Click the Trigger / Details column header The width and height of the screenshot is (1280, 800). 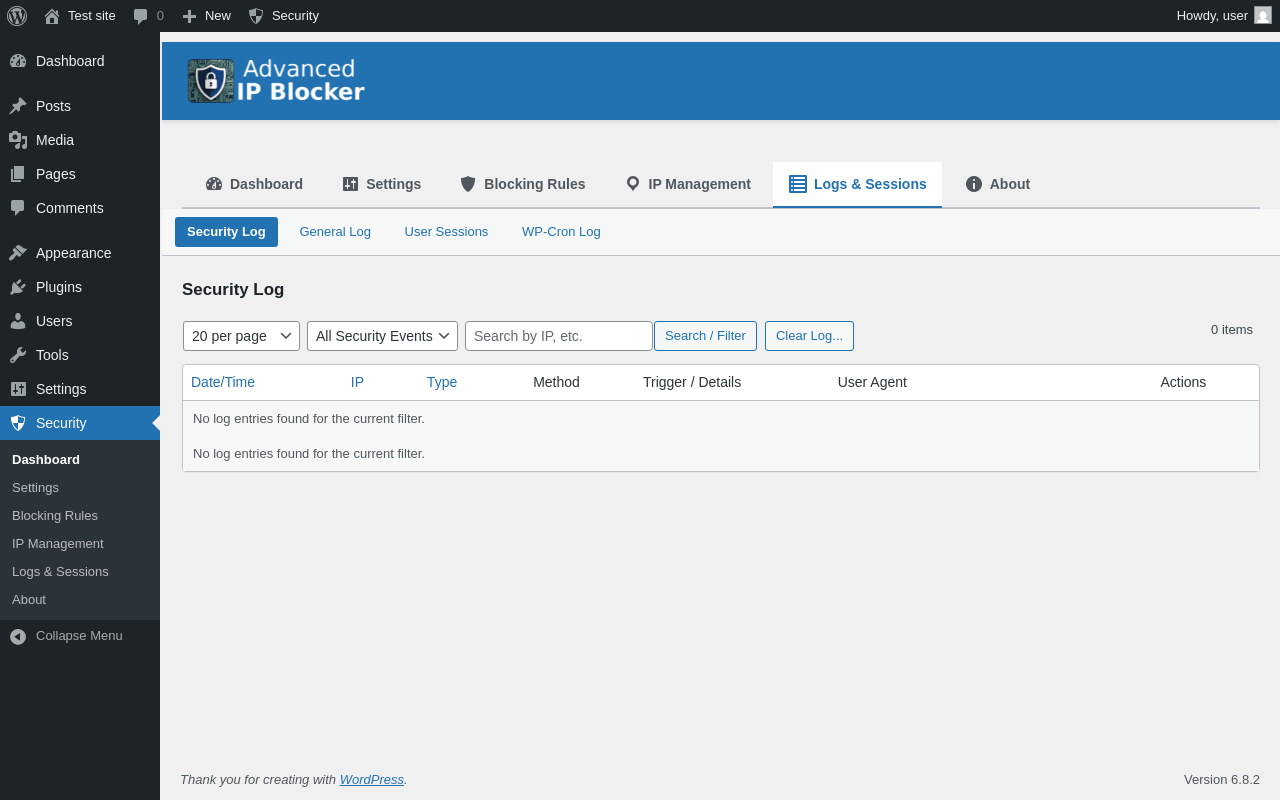tap(692, 382)
